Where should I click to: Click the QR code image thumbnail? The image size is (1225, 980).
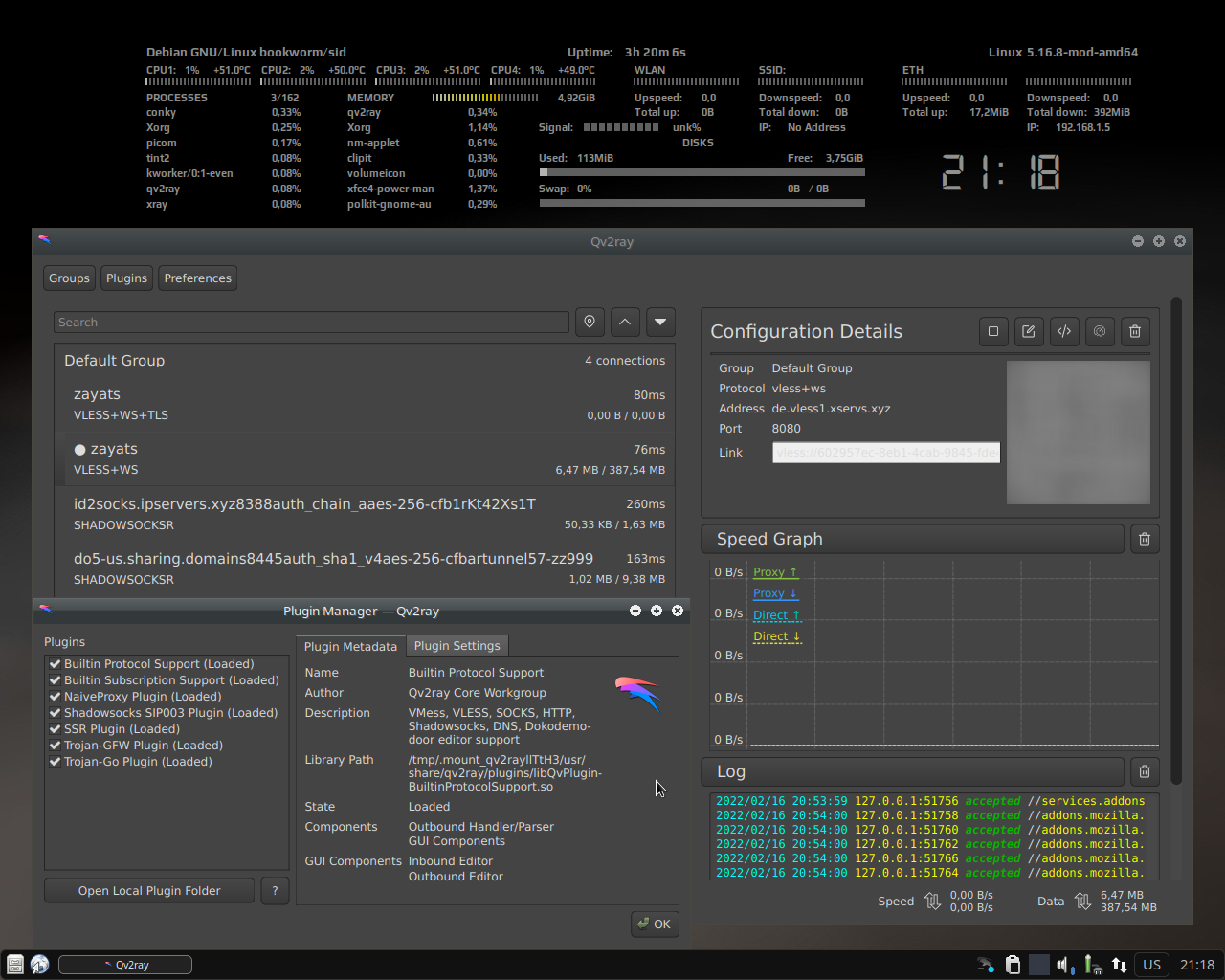[x=1079, y=432]
